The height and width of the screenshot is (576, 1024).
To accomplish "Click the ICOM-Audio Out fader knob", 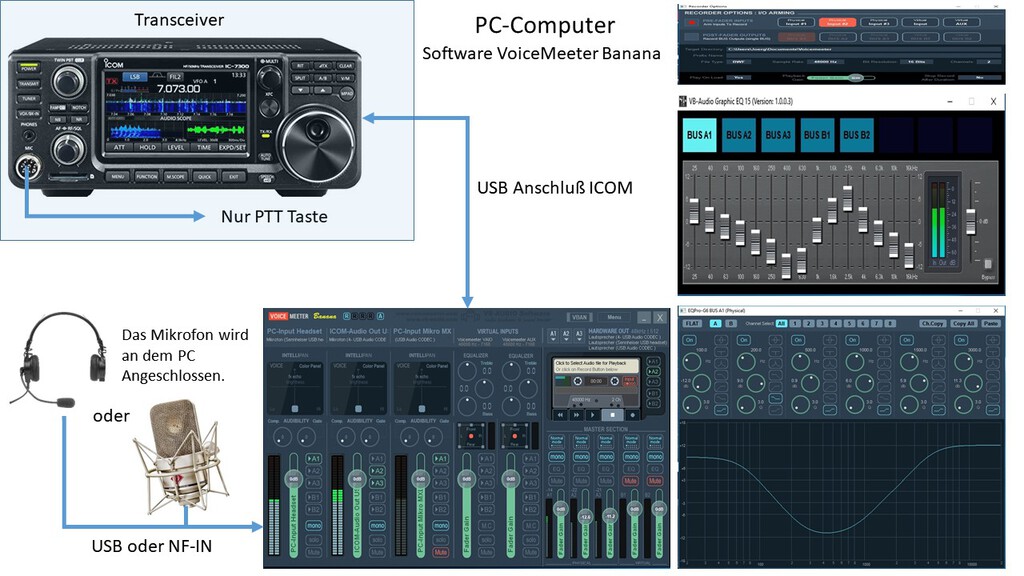I will point(357,479).
